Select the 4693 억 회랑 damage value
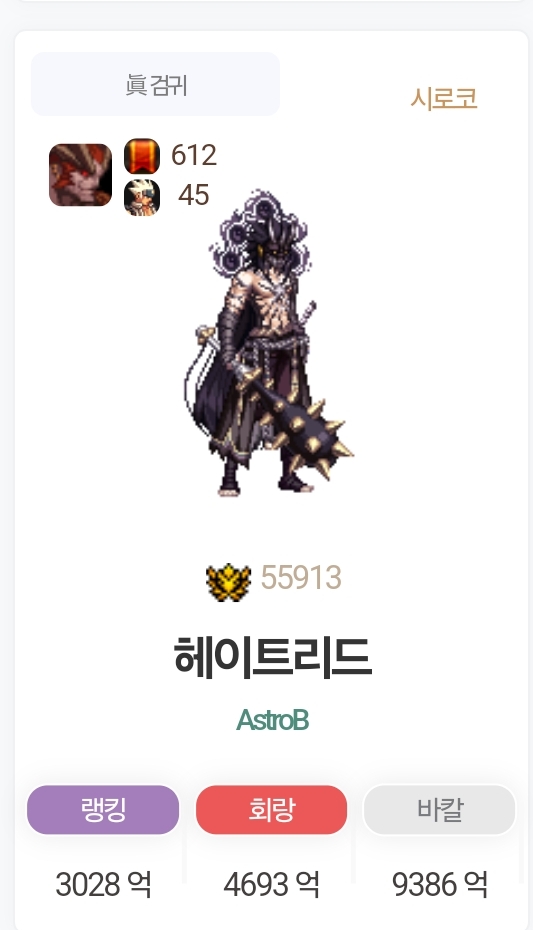Viewport: 533px width, 930px height. pos(272,885)
